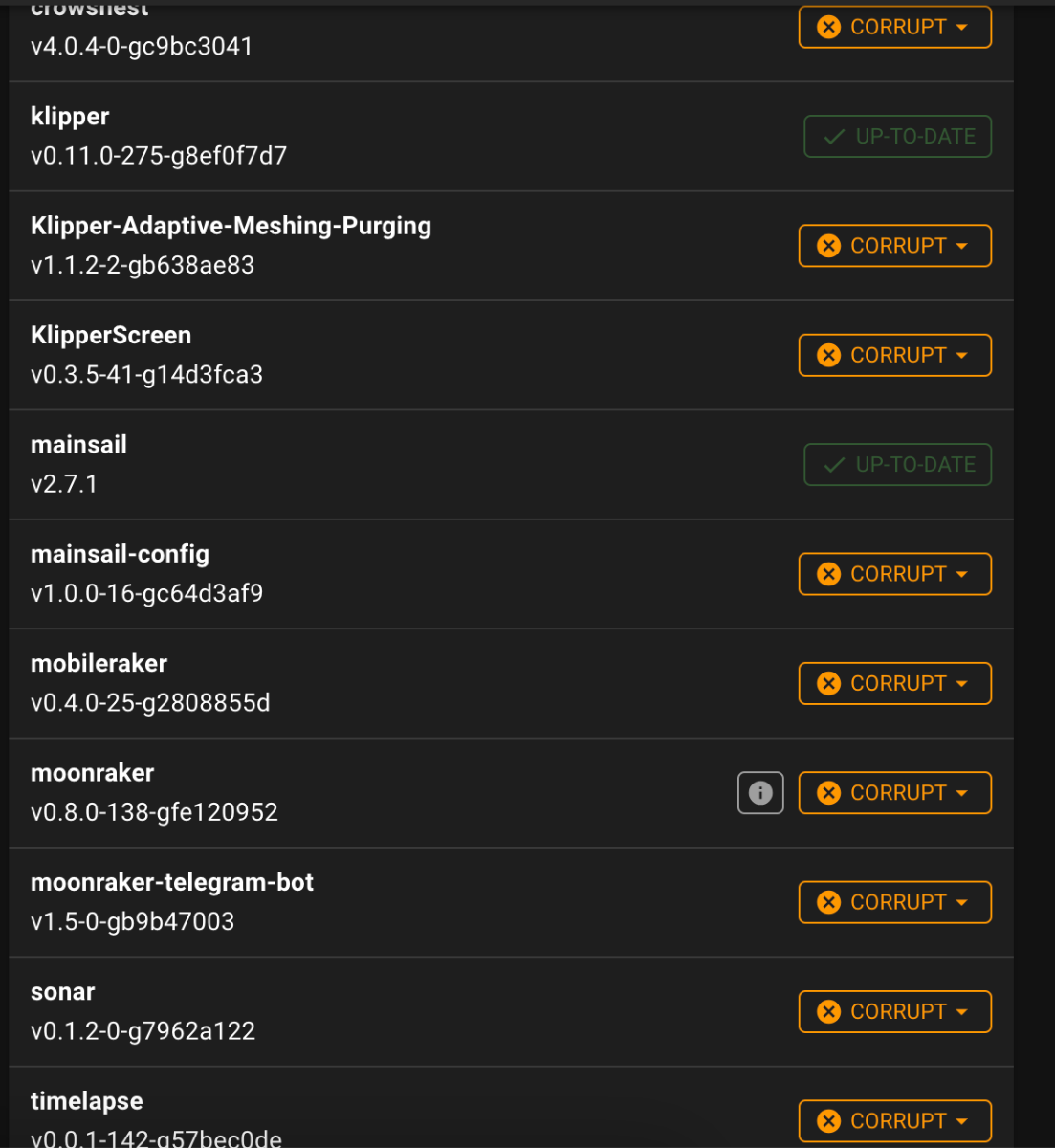The height and width of the screenshot is (1148, 1055).
Task: Click the checkmark icon on klipper's UP-TO-DATE button
Action: (x=834, y=137)
